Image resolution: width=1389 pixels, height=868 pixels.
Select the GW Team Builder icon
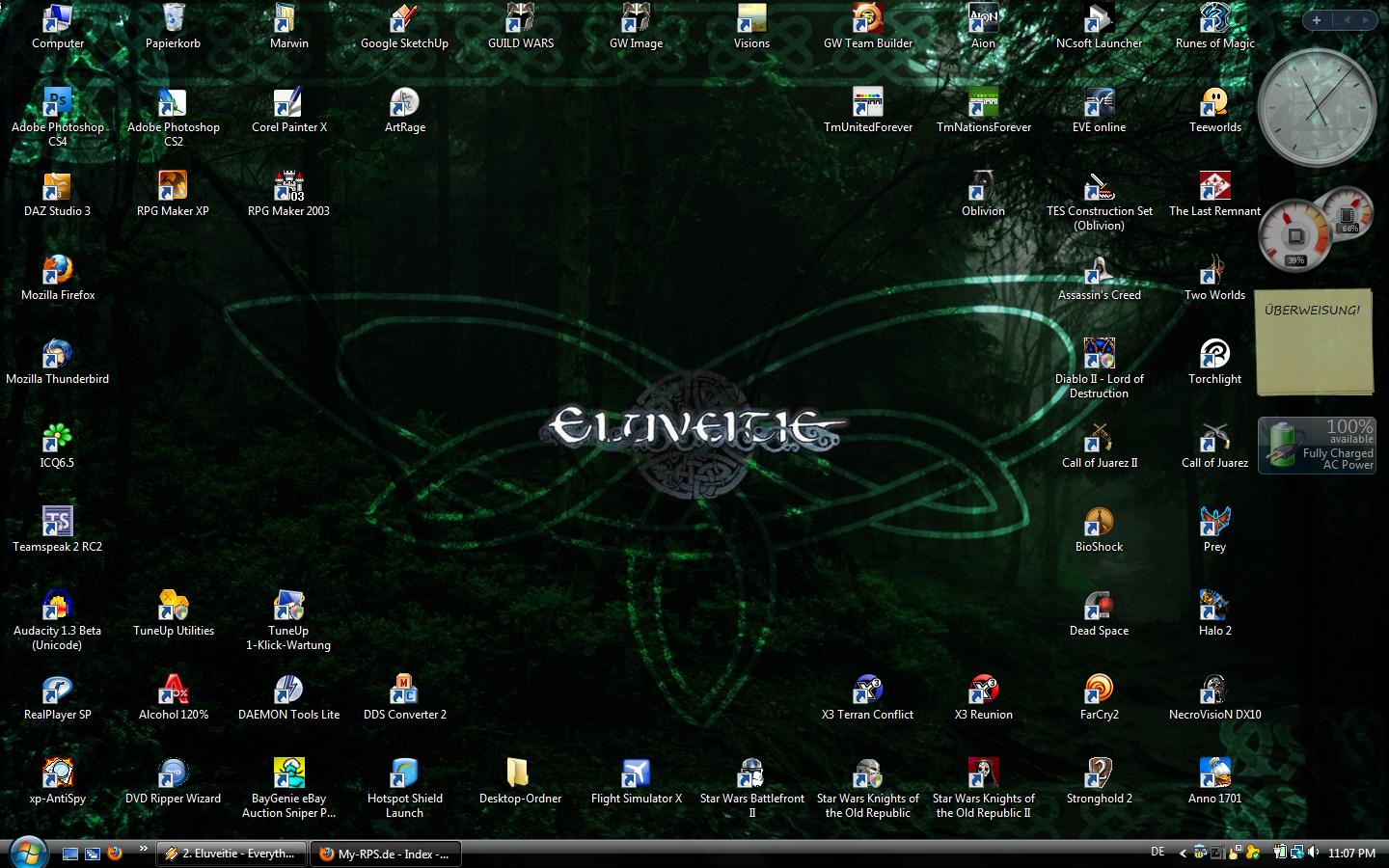click(x=868, y=26)
